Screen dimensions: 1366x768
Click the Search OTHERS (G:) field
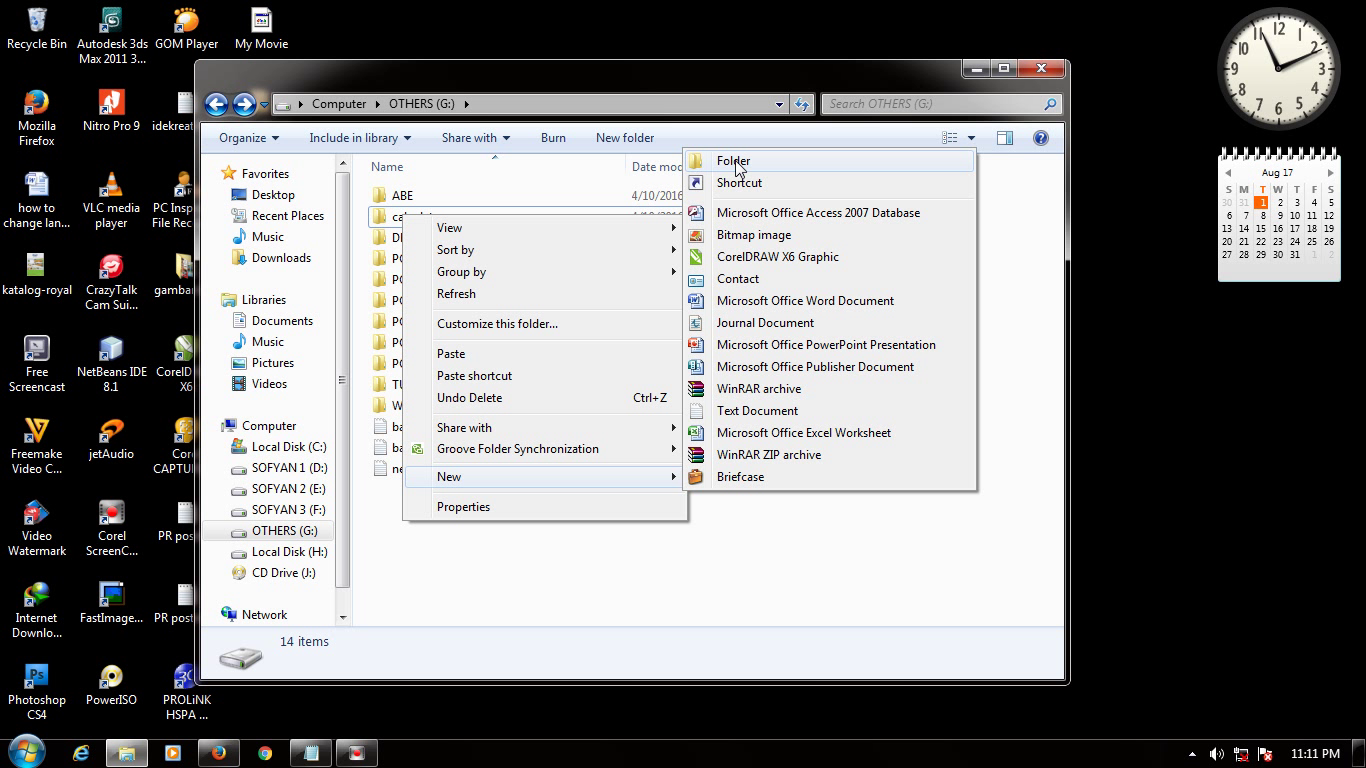pos(940,104)
